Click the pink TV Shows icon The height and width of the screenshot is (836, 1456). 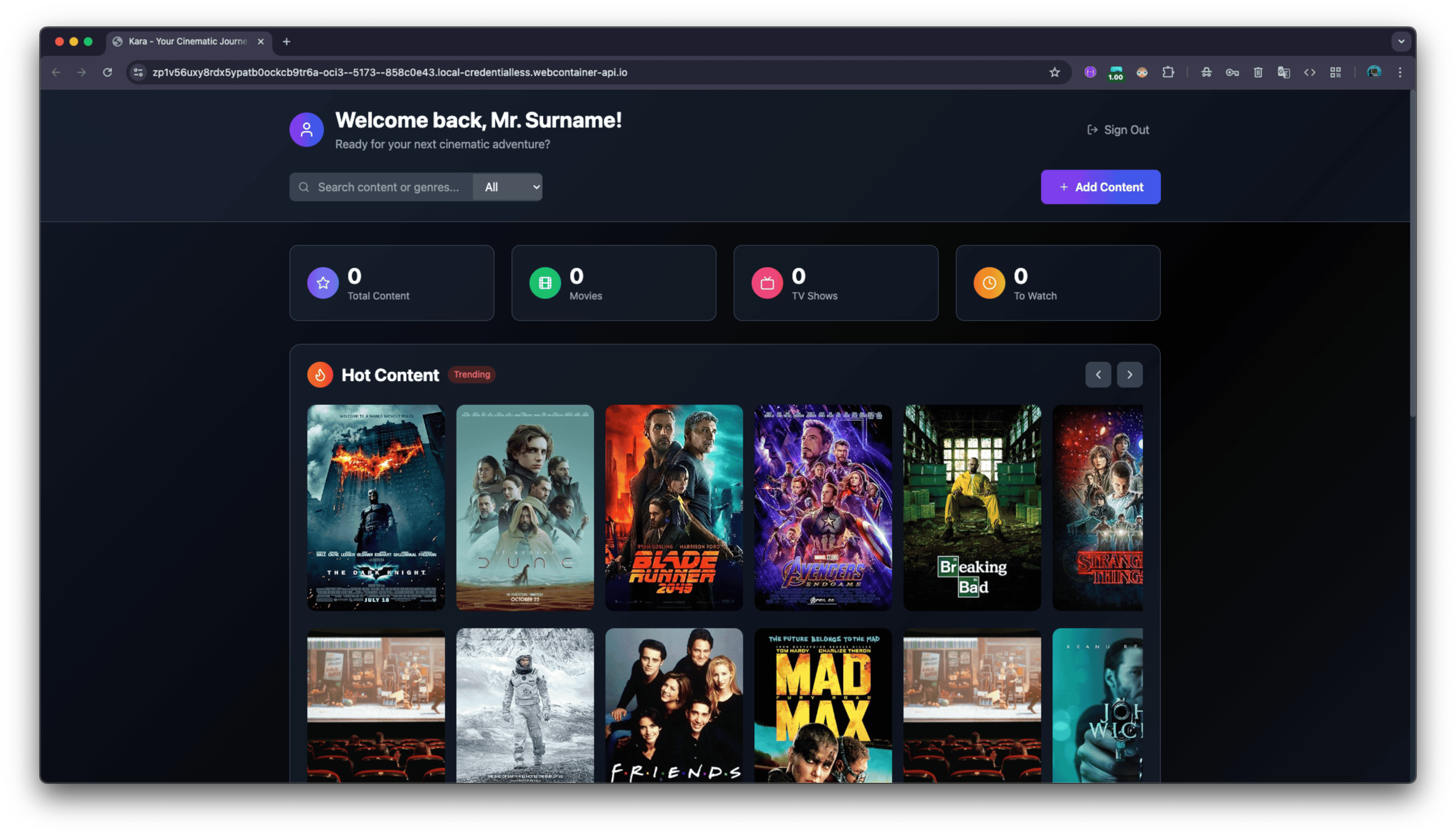pos(767,283)
